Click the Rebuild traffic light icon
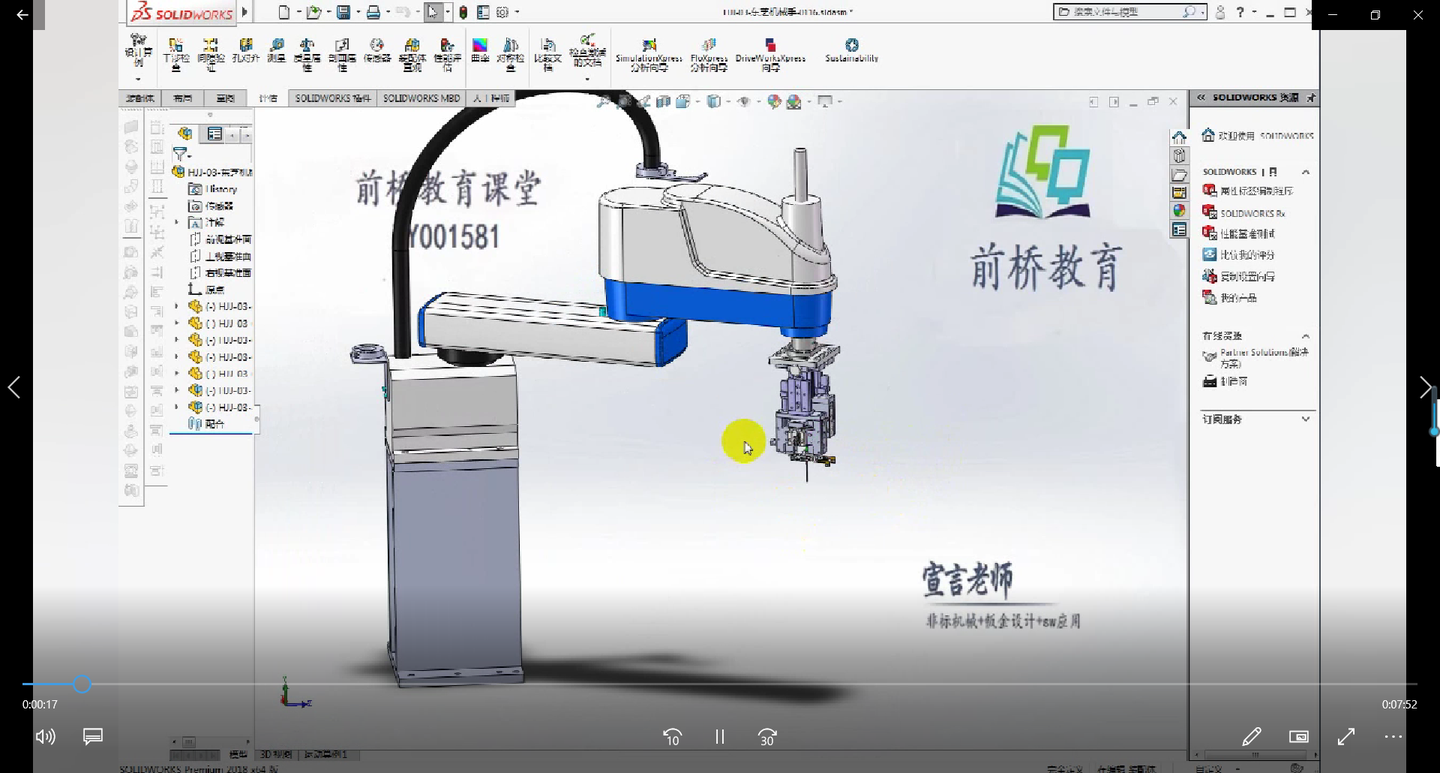 click(x=463, y=12)
